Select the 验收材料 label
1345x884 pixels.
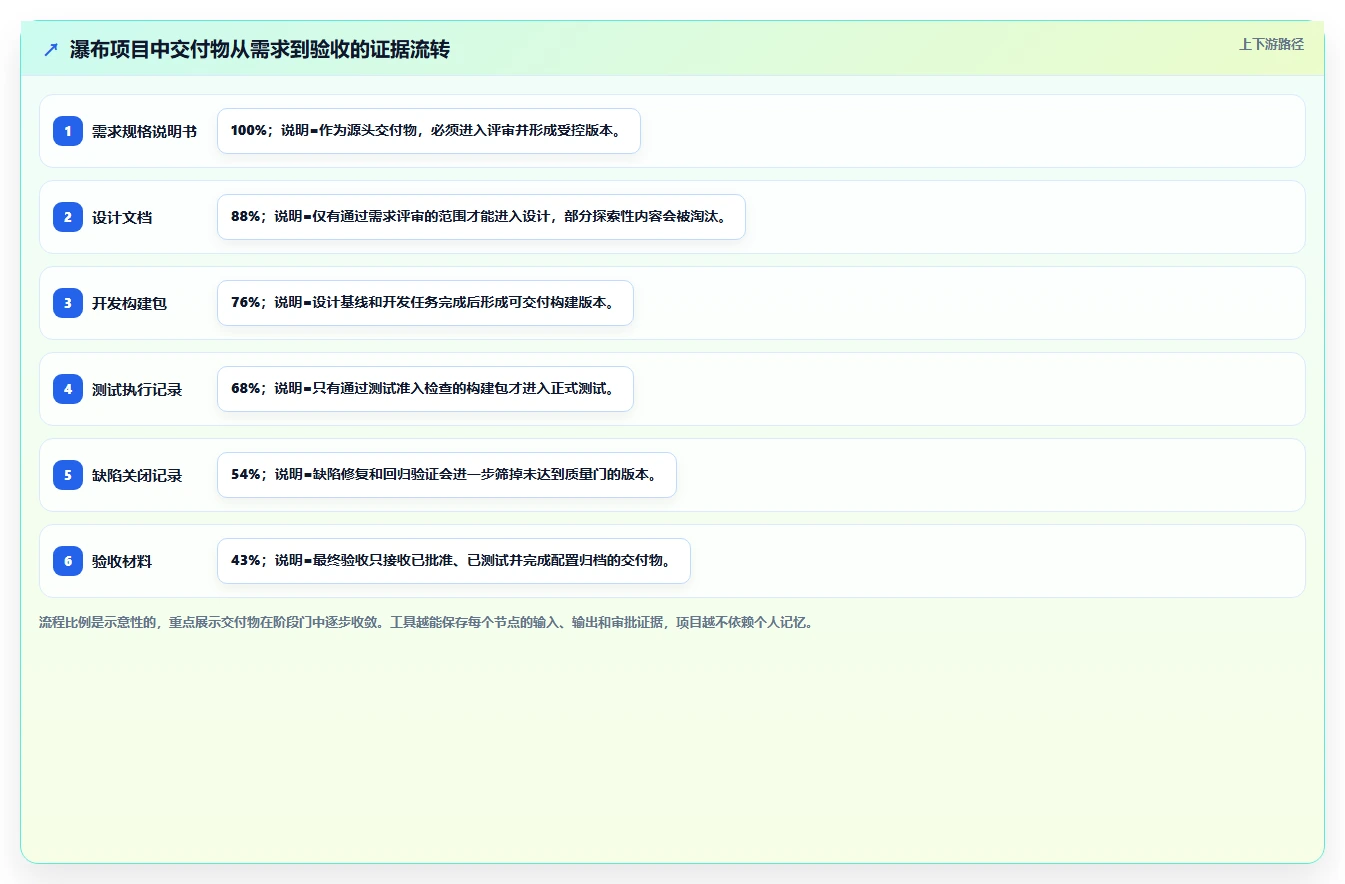pyautogui.click(x=122, y=561)
